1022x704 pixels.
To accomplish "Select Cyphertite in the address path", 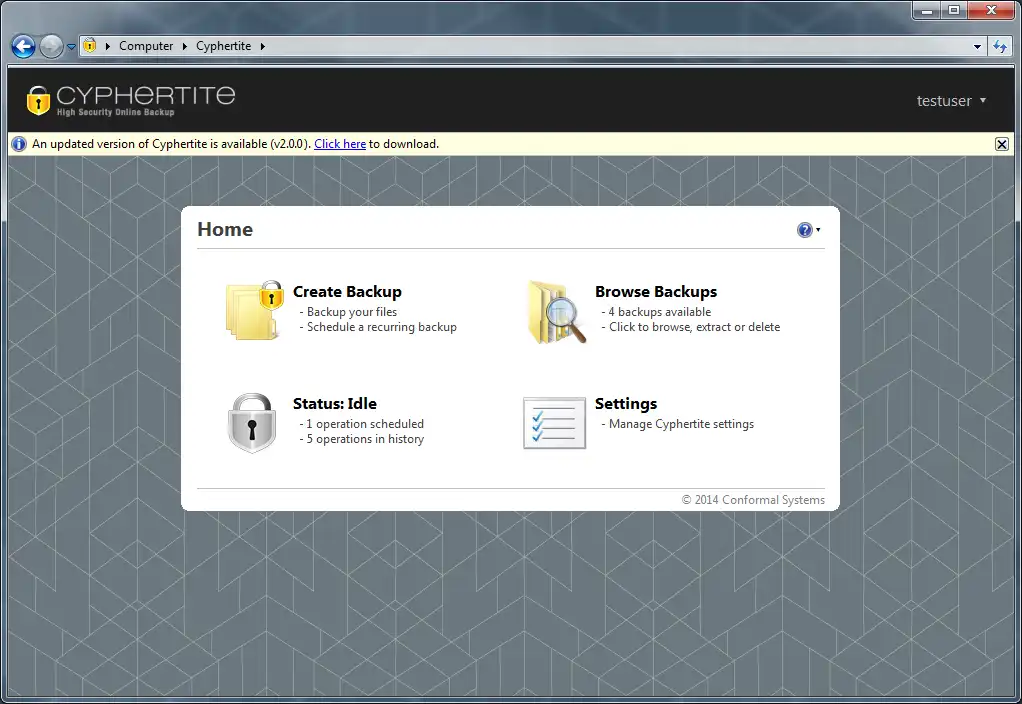I will tap(224, 46).
